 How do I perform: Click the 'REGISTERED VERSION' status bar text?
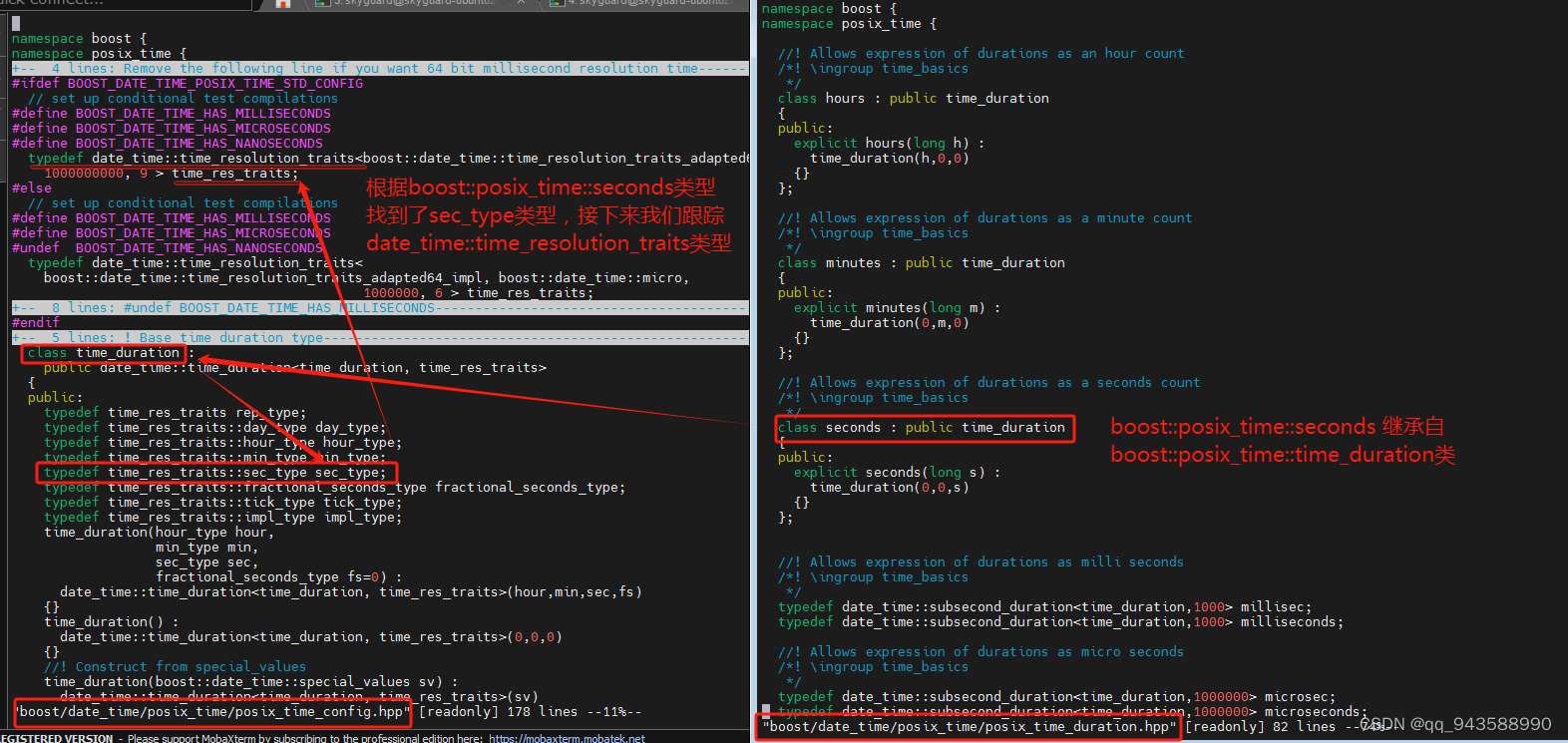58,738
